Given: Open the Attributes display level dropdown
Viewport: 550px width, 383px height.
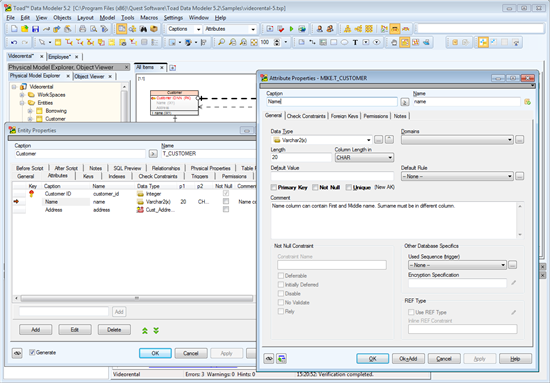Looking at the screenshot, I should 253,29.
